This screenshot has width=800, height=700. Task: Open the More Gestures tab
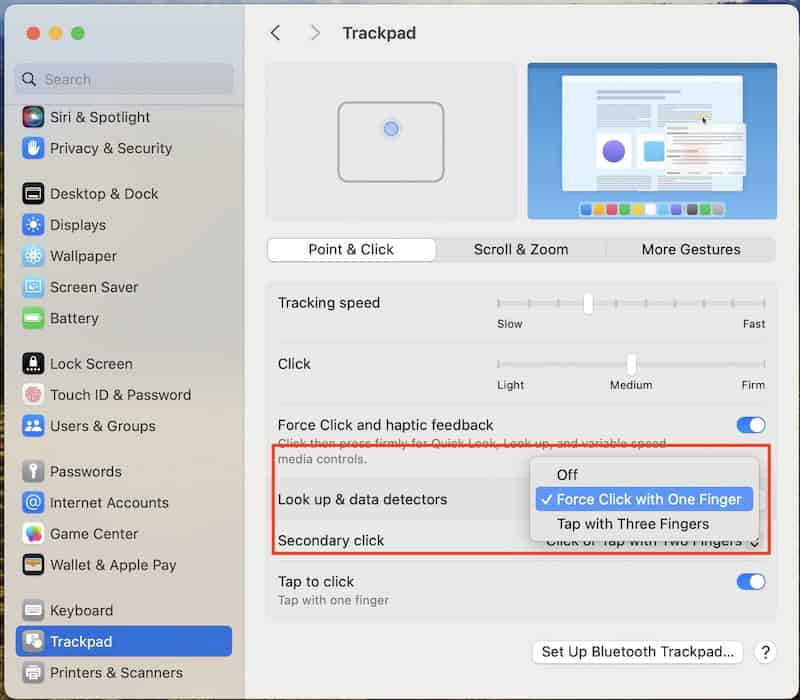click(691, 250)
